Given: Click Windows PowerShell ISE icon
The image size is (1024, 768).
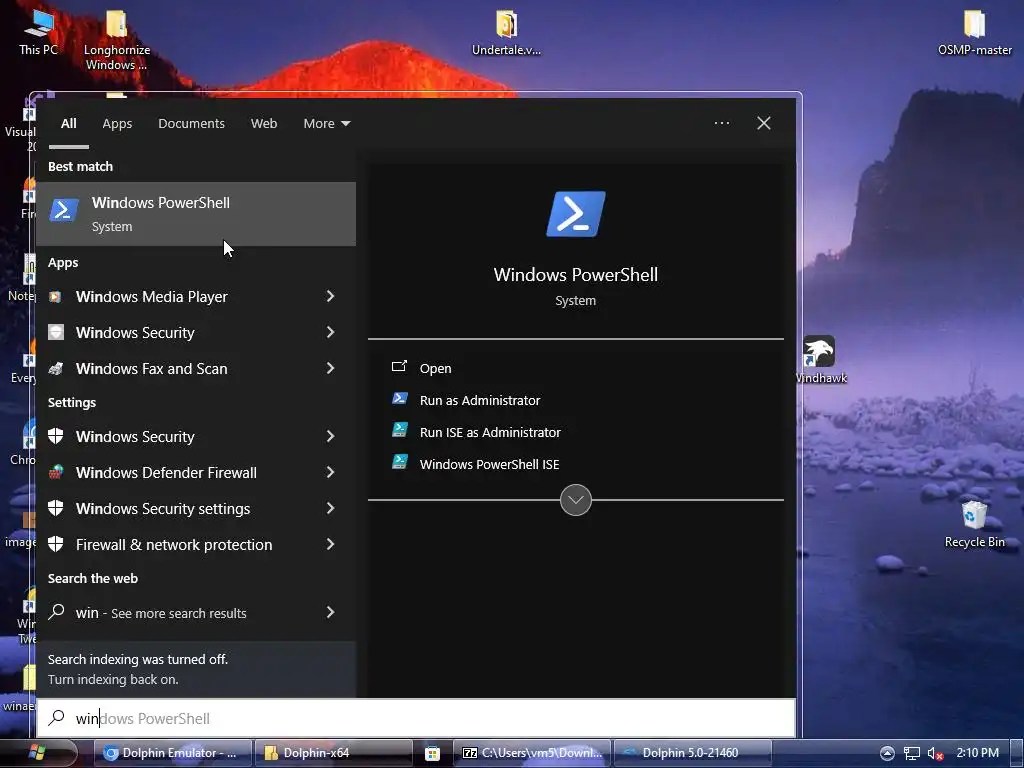Looking at the screenshot, I should pos(400,462).
